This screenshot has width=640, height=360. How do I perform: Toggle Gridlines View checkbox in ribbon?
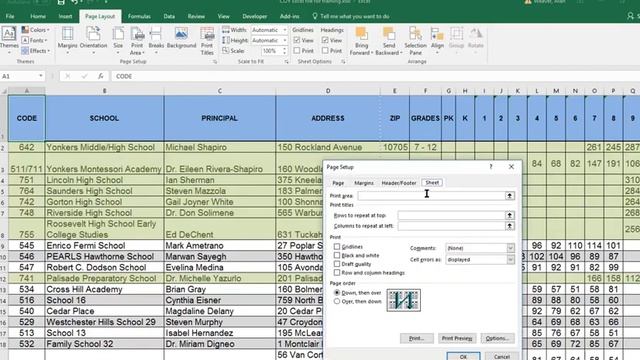coord(297,40)
